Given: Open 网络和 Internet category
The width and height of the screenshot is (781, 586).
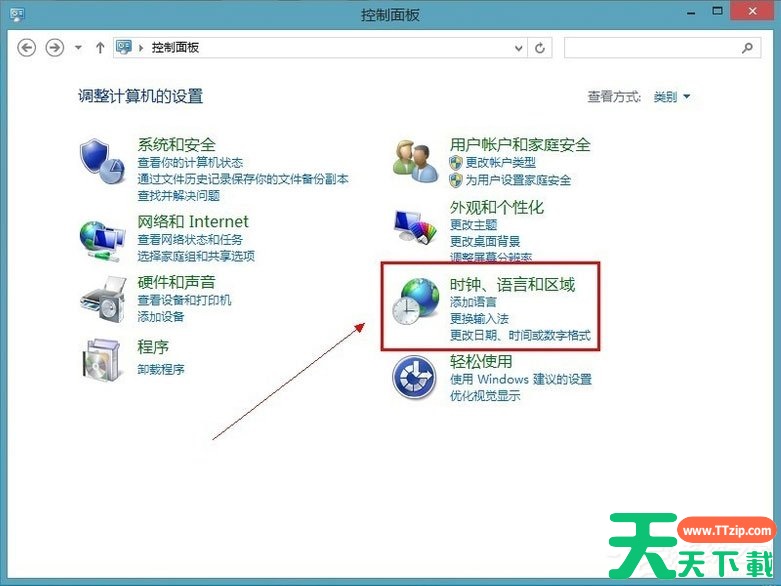Looking at the screenshot, I should coord(193,221).
